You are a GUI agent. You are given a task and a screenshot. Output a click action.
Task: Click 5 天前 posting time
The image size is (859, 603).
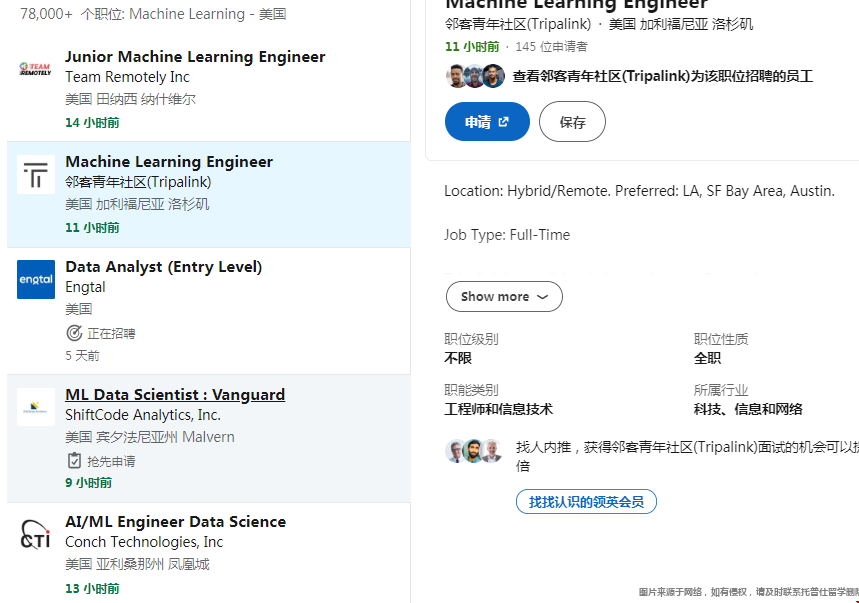82,355
